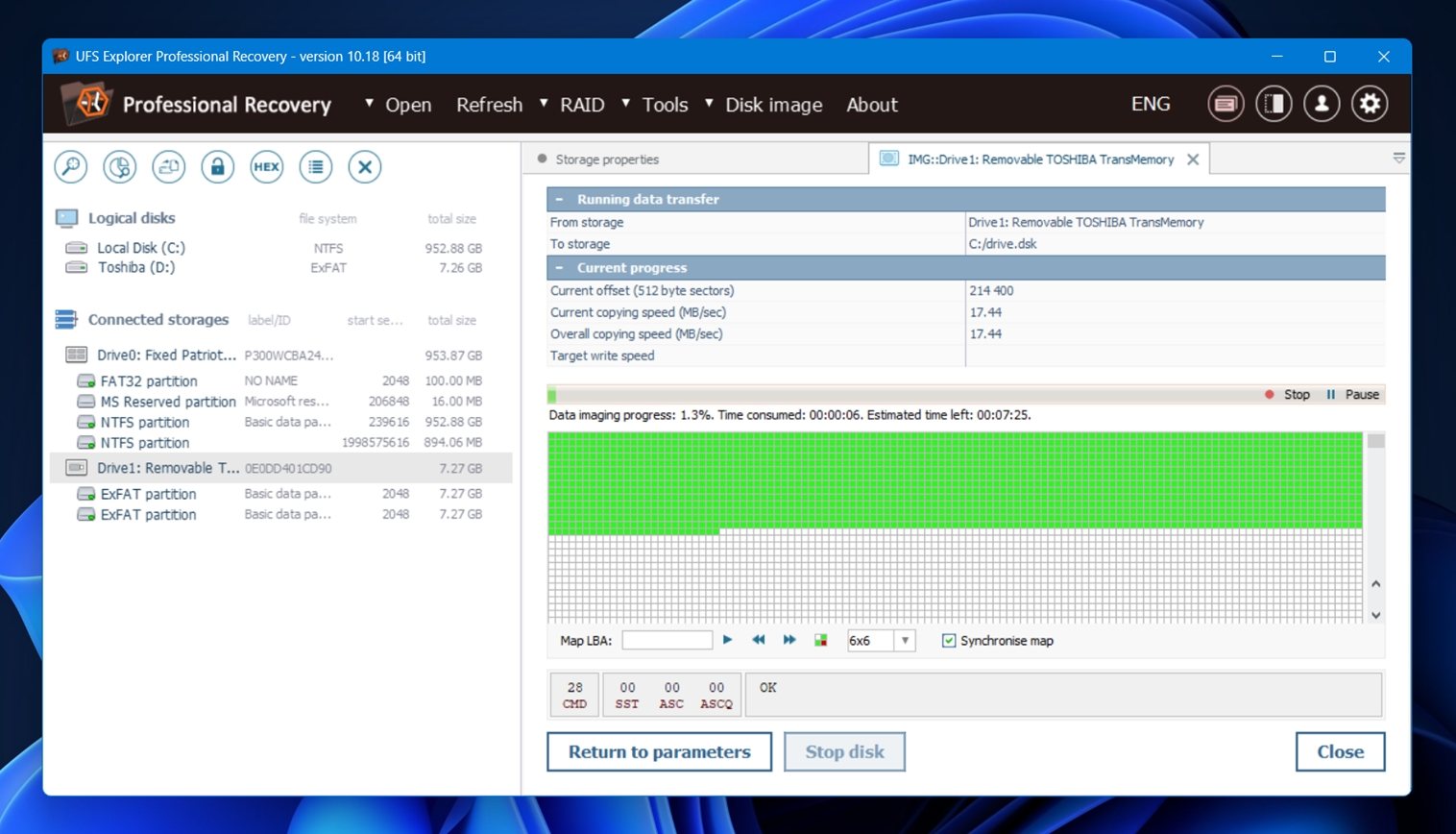Close the transfer dialog with the Close button
Image resolution: width=1456 pixels, height=834 pixels.
coord(1340,751)
